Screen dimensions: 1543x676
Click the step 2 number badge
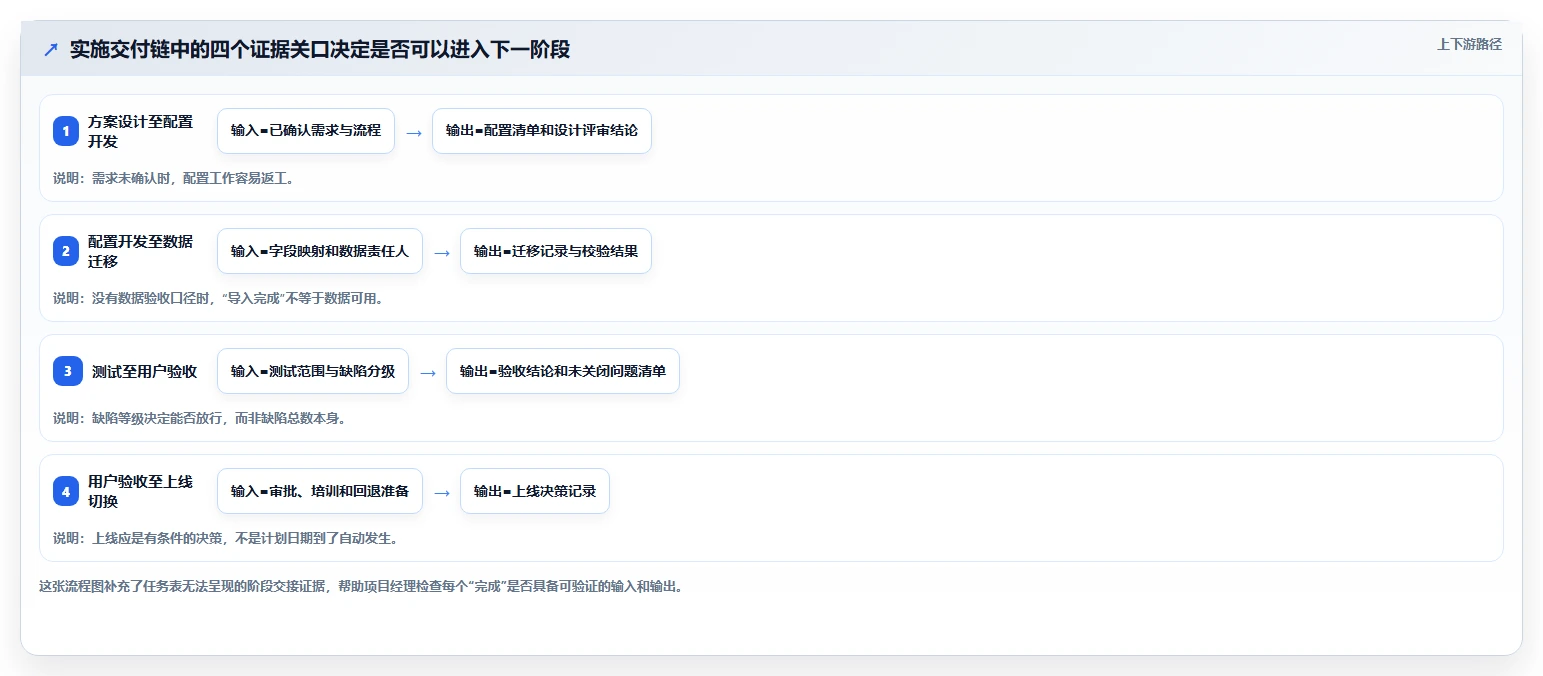[66, 251]
